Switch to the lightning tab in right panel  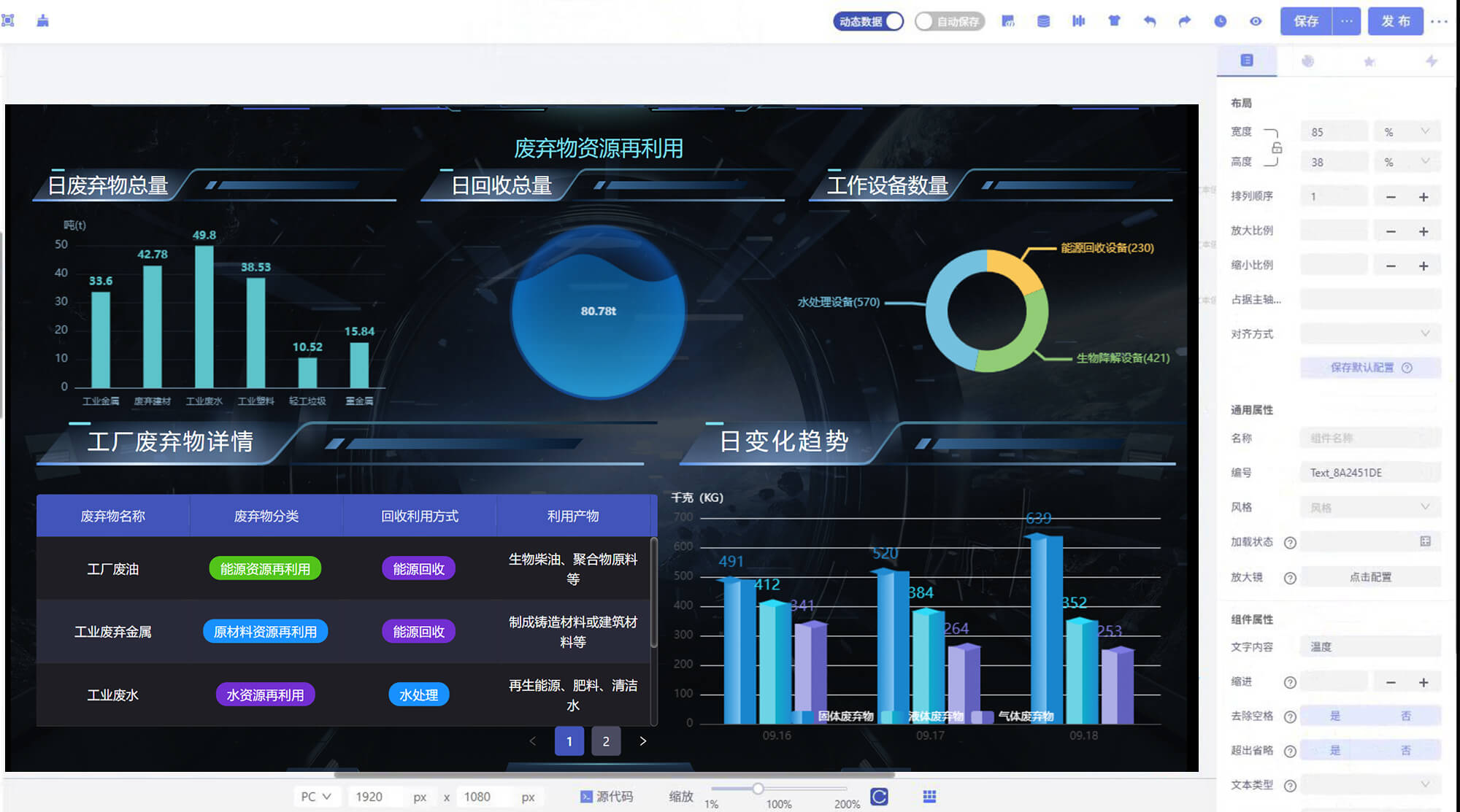click(x=1431, y=61)
